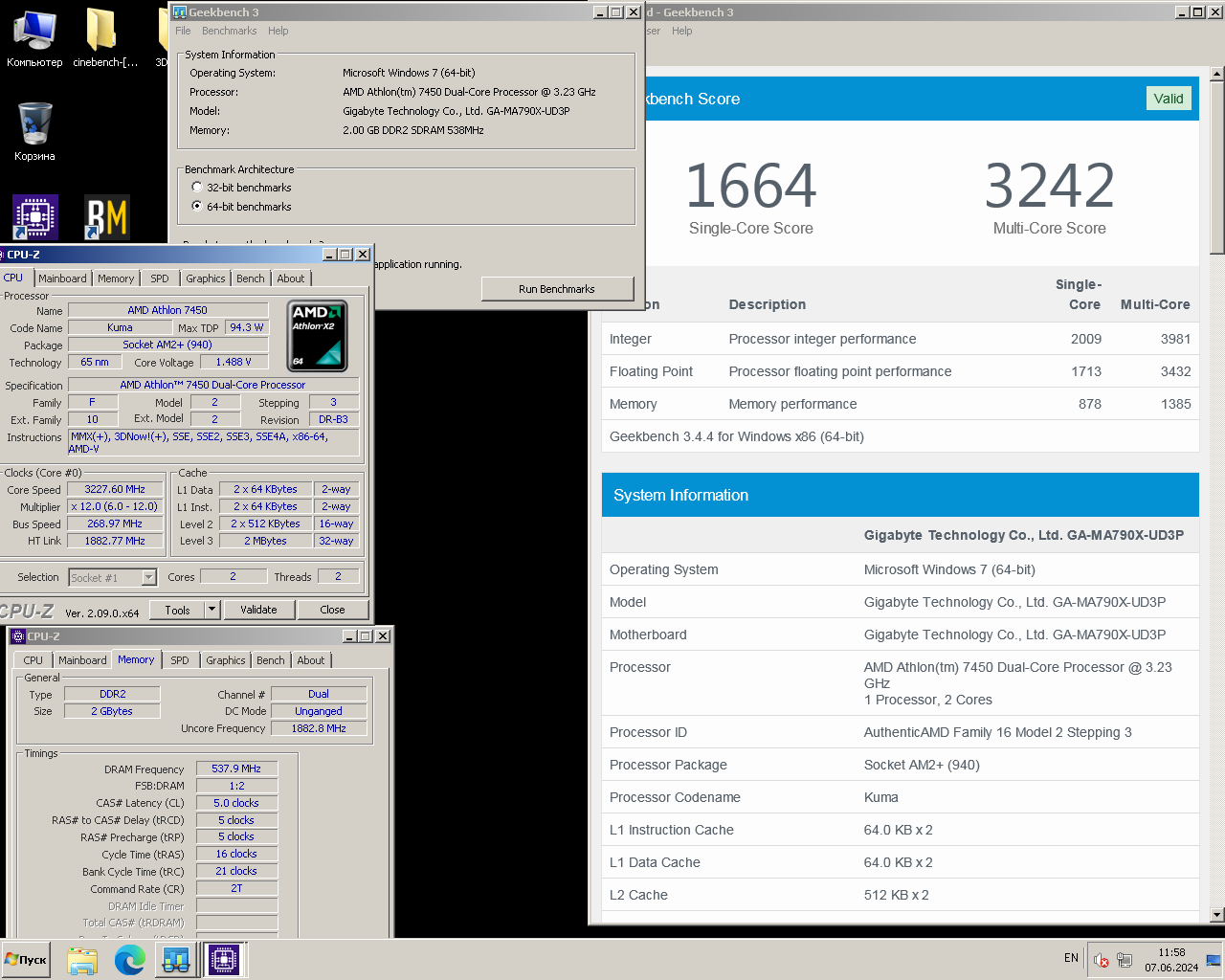Click the Multiplier value x 12.0
The height and width of the screenshot is (980, 1225).
coord(115,506)
